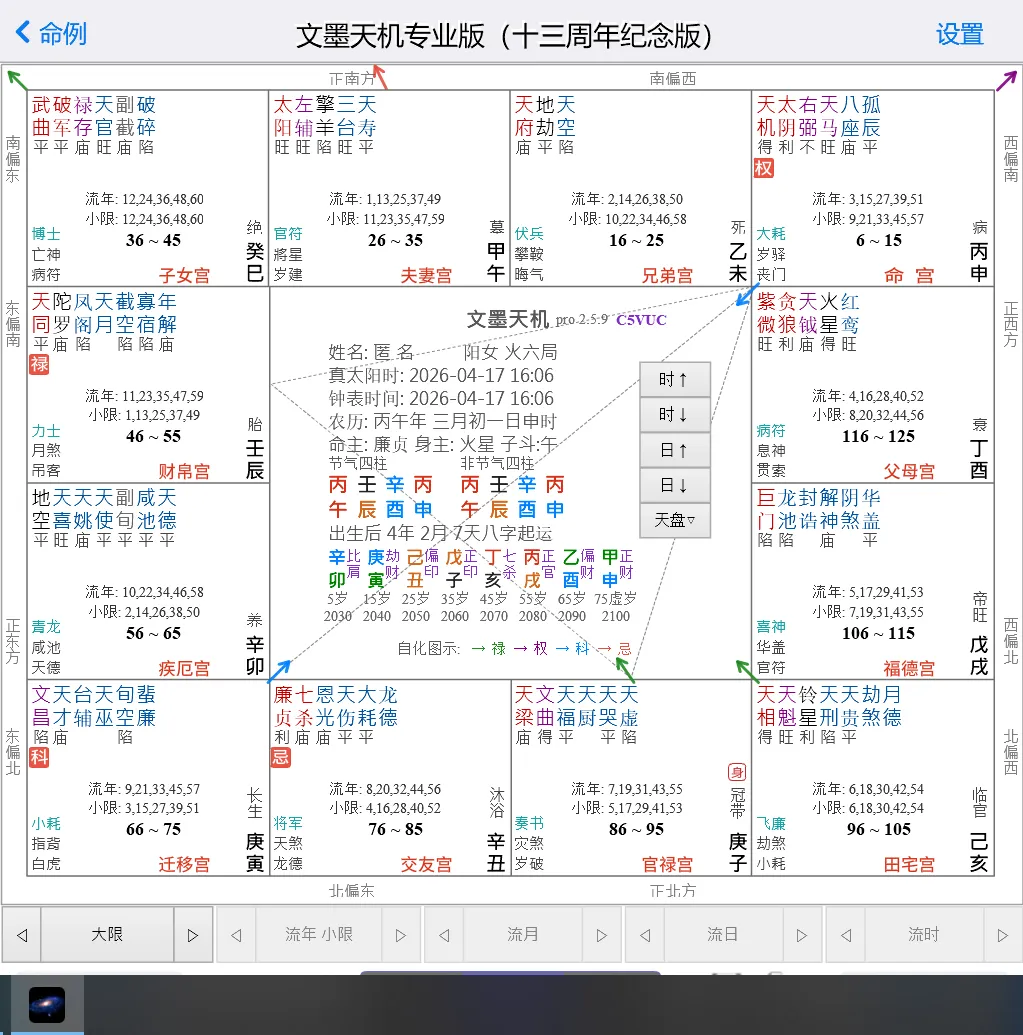Open galaxy app icon in taskbar
This screenshot has width=1023, height=1035.
pos(47,1005)
